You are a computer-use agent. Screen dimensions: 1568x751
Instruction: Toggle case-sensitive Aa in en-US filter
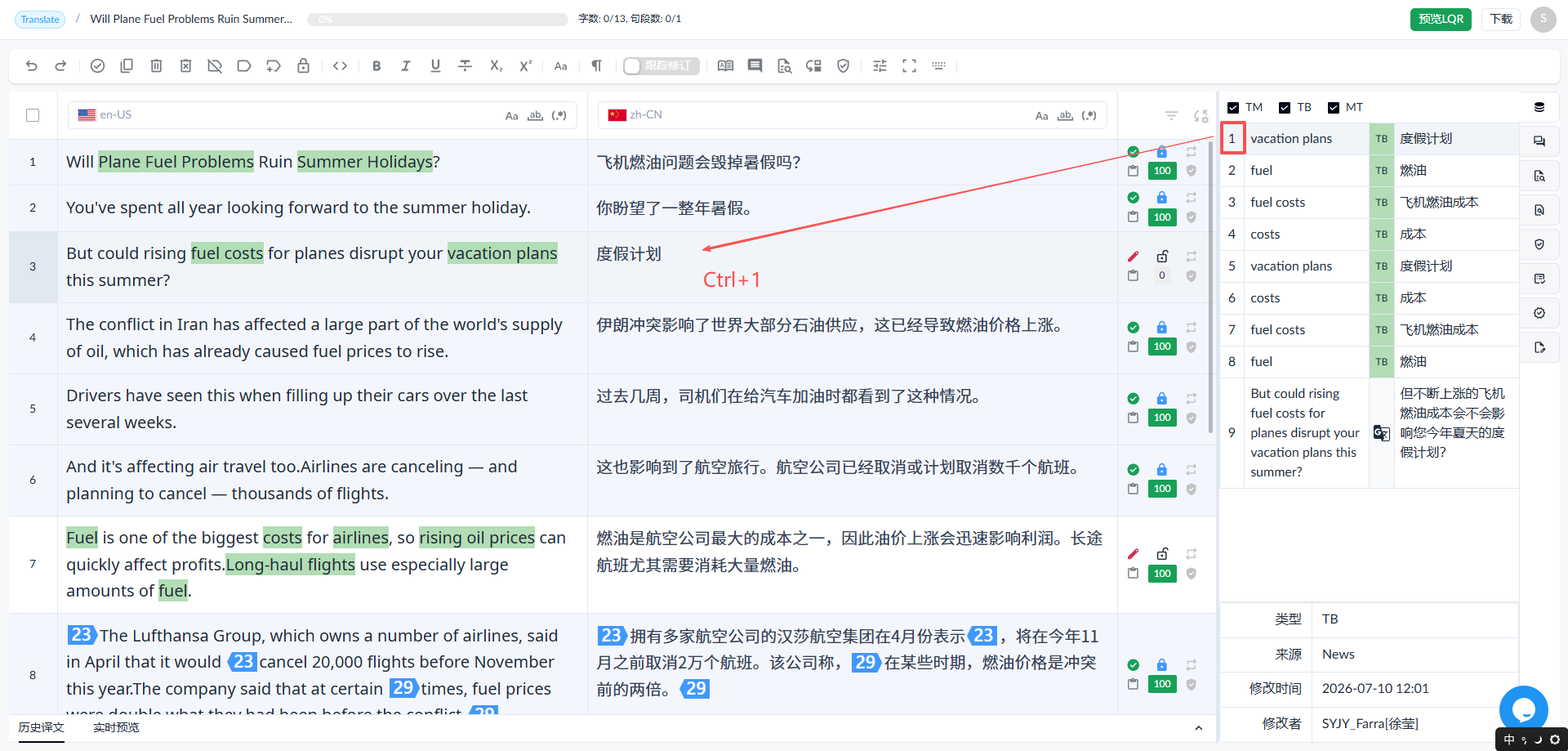point(511,116)
